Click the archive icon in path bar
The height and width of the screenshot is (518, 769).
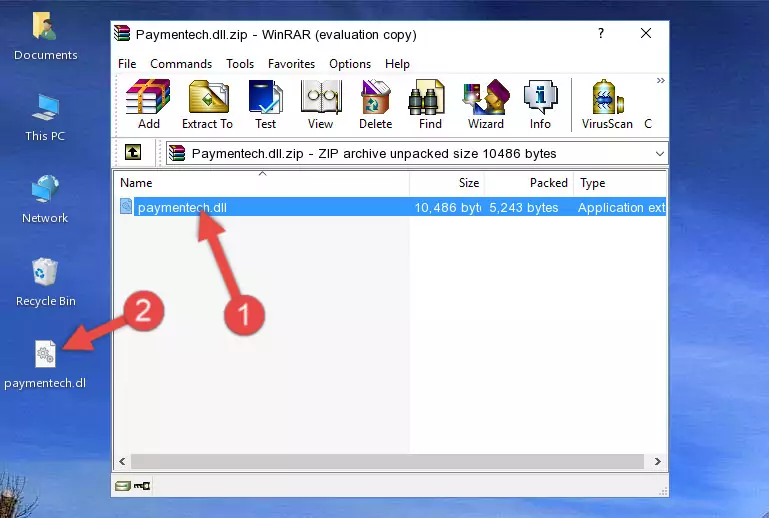177,154
